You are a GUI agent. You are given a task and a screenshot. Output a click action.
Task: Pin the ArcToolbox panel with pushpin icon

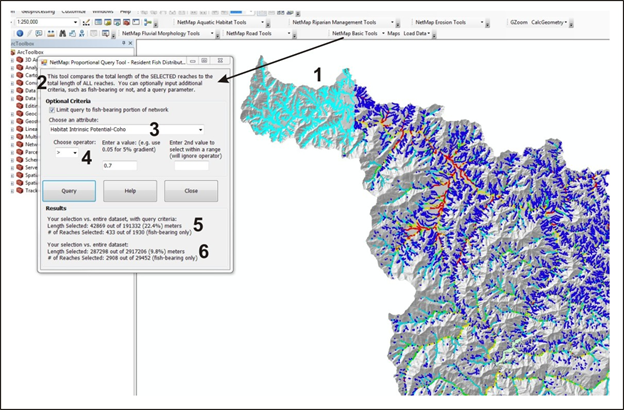point(124,44)
